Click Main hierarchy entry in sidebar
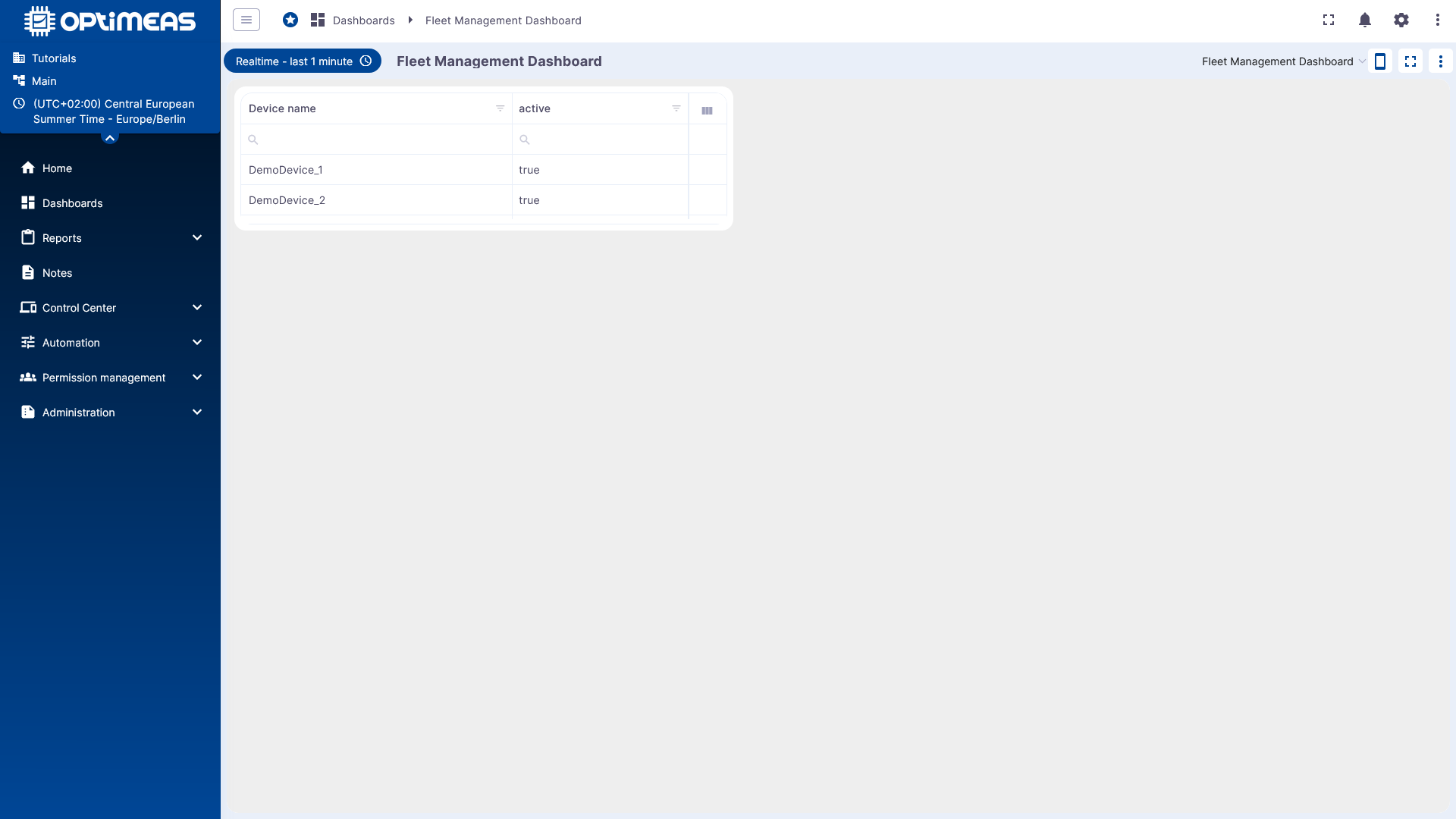 point(44,81)
